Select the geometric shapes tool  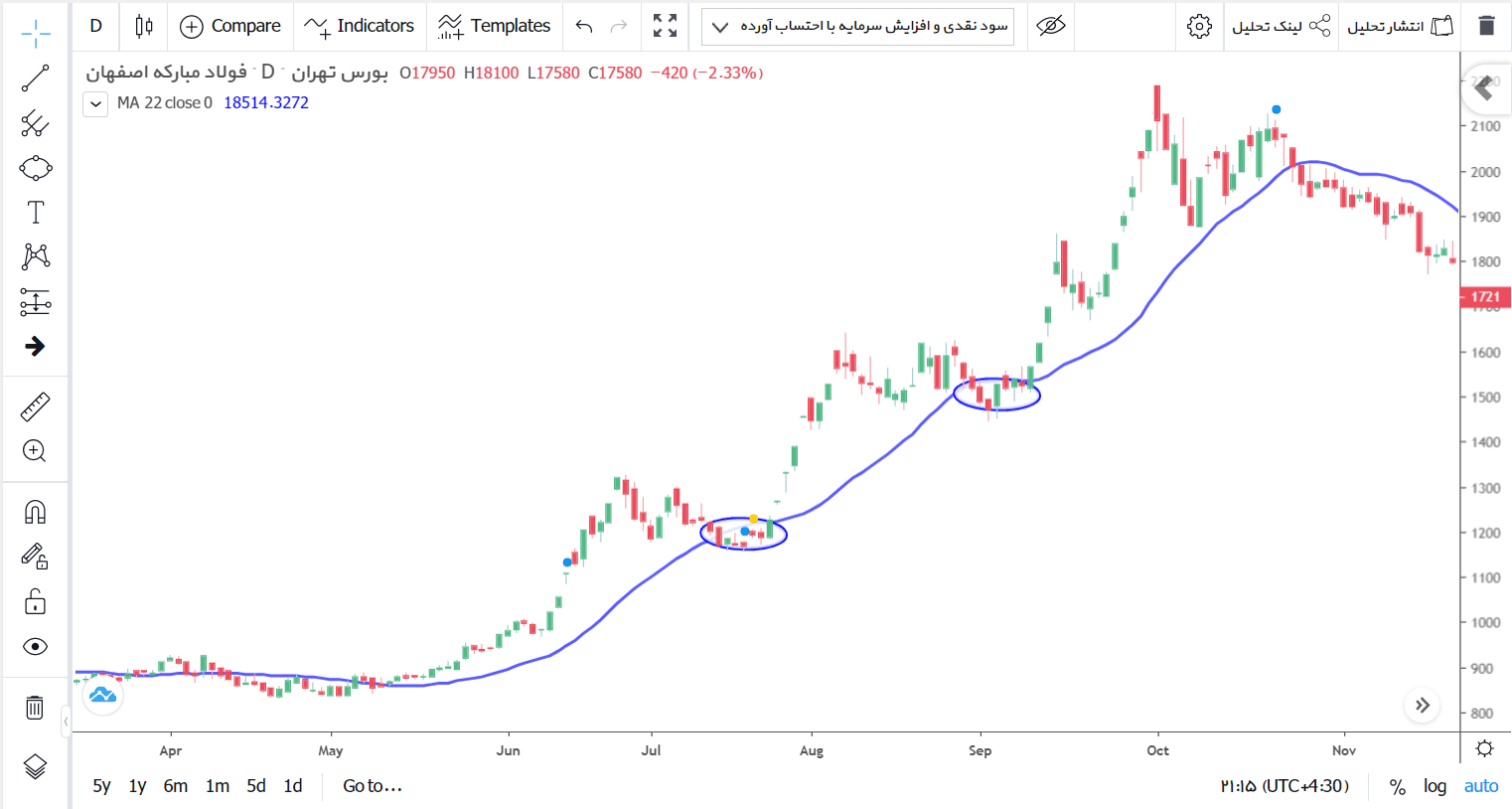click(x=35, y=168)
